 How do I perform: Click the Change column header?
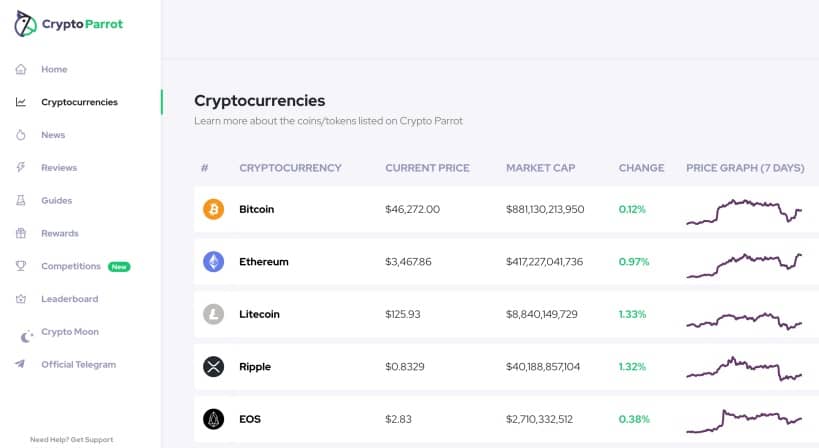coord(641,168)
